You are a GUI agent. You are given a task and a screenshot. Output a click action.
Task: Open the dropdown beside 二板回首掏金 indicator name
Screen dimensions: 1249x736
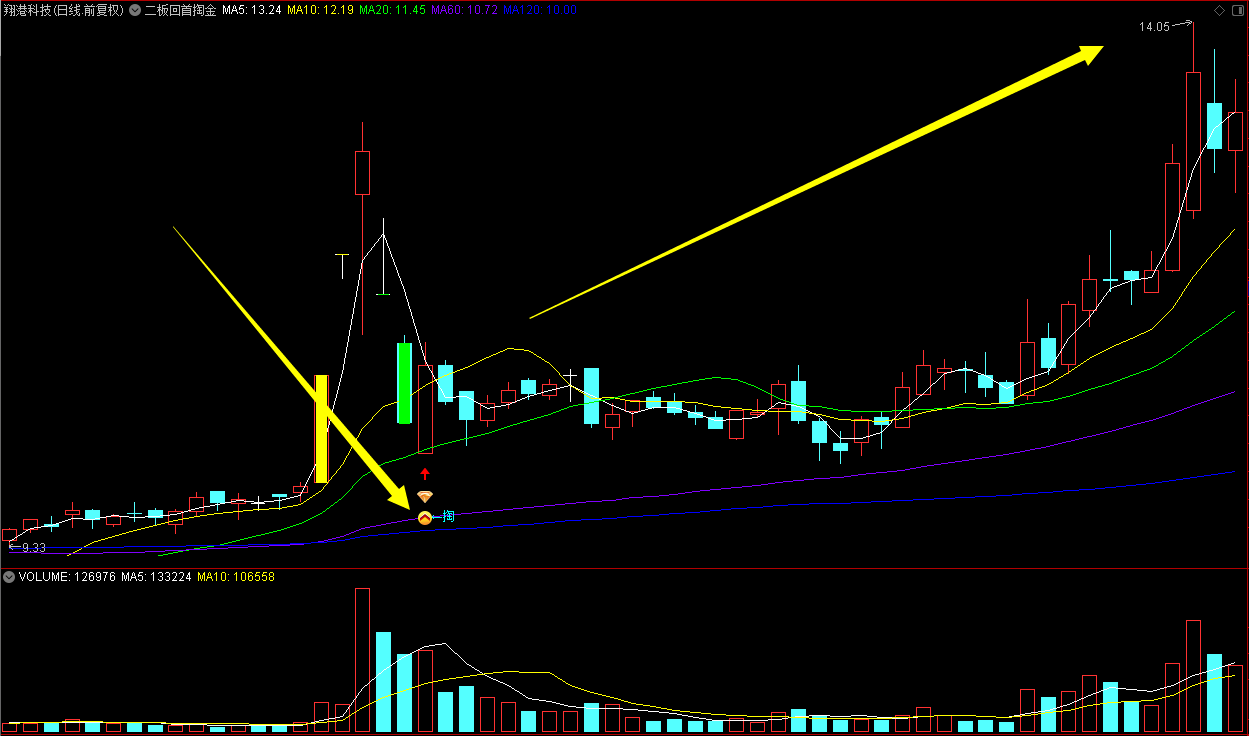135,10
